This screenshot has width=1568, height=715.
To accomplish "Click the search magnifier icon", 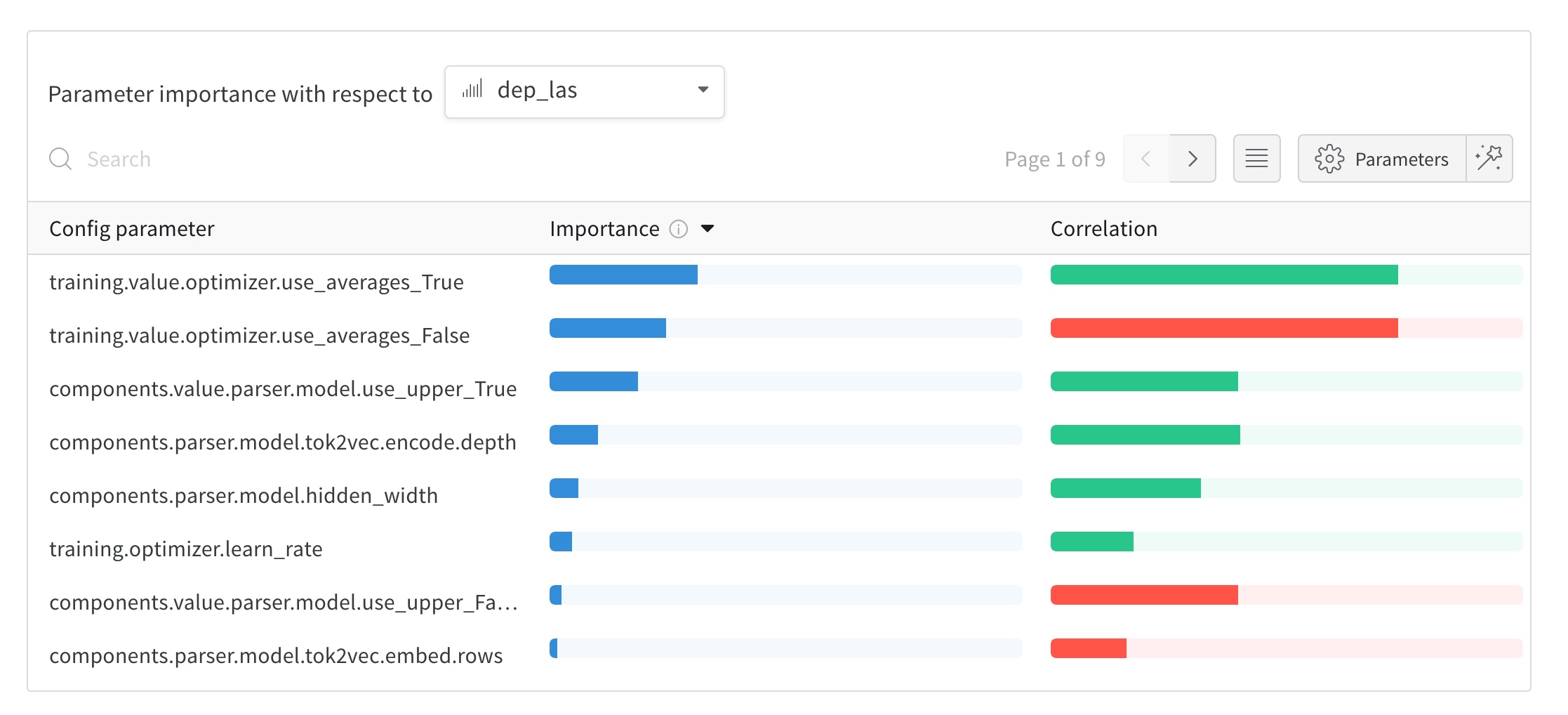I will [60, 159].
